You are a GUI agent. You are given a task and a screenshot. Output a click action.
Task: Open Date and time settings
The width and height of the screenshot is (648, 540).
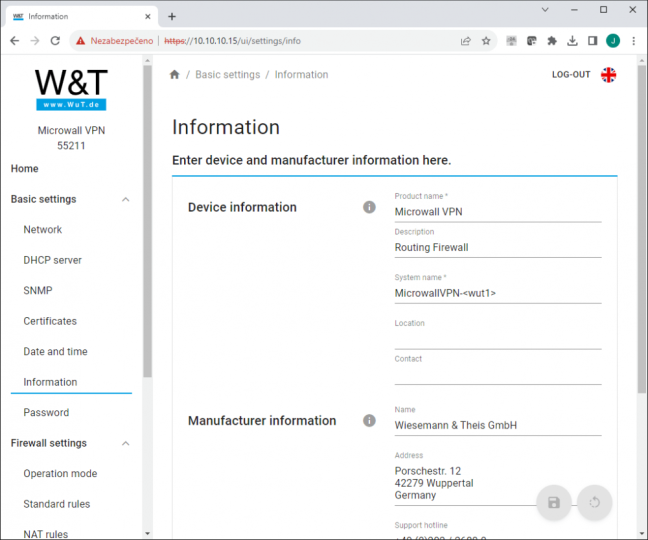pyautogui.click(x=55, y=352)
